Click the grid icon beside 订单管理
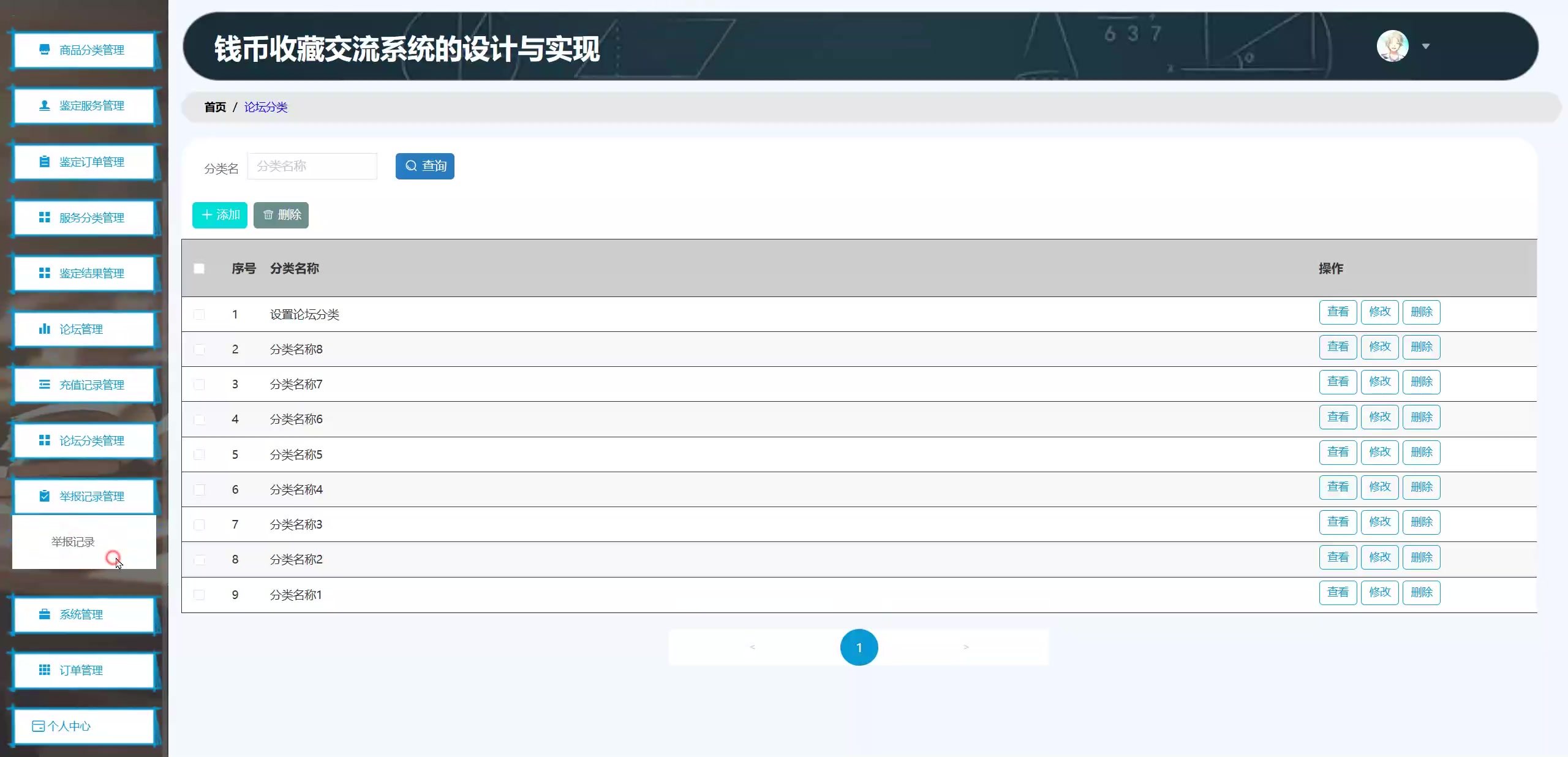Screen dimensions: 1568x757 click(x=44, y=670)
